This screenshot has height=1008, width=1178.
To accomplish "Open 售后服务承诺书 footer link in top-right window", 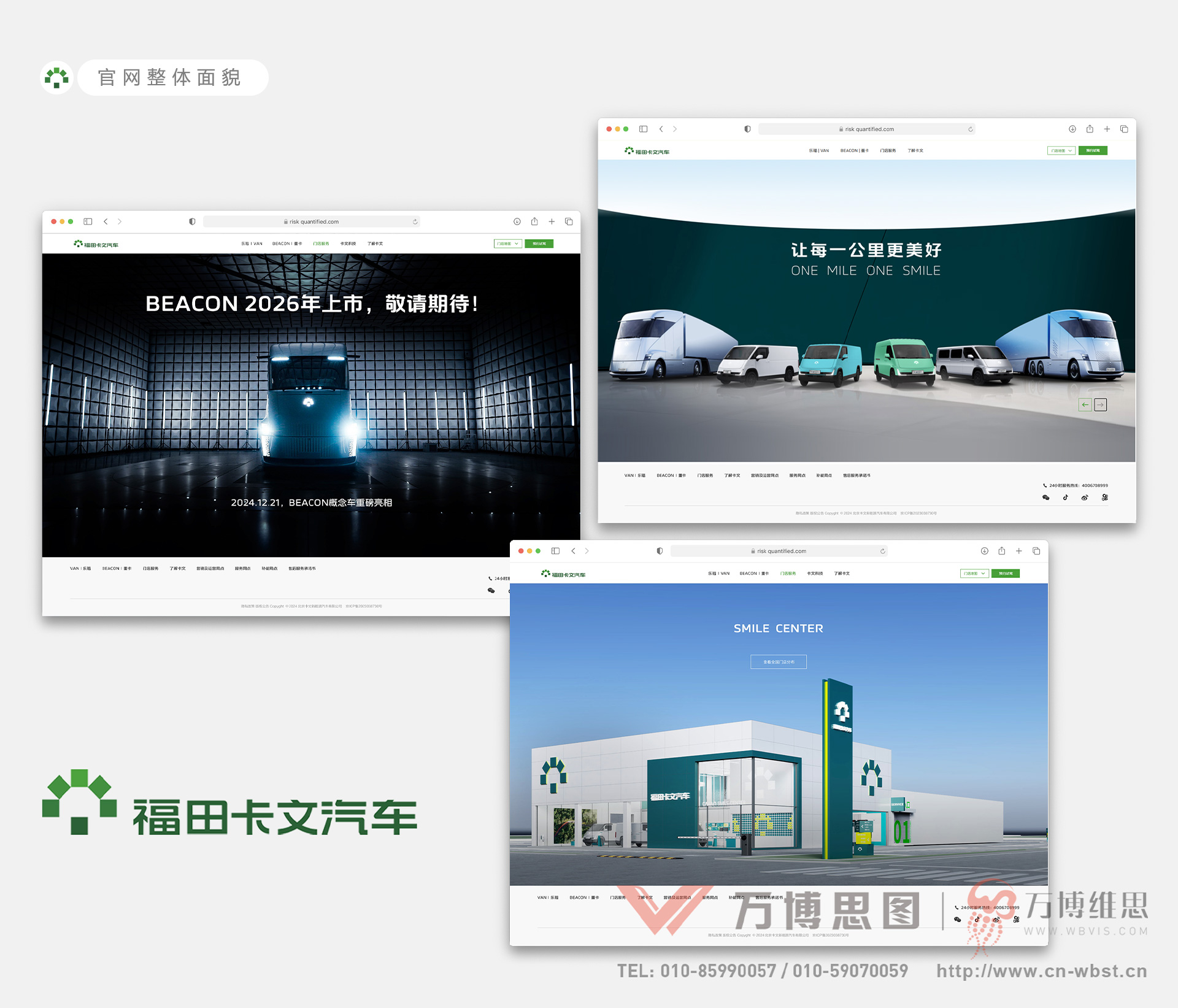I will (x=857, y=475).
